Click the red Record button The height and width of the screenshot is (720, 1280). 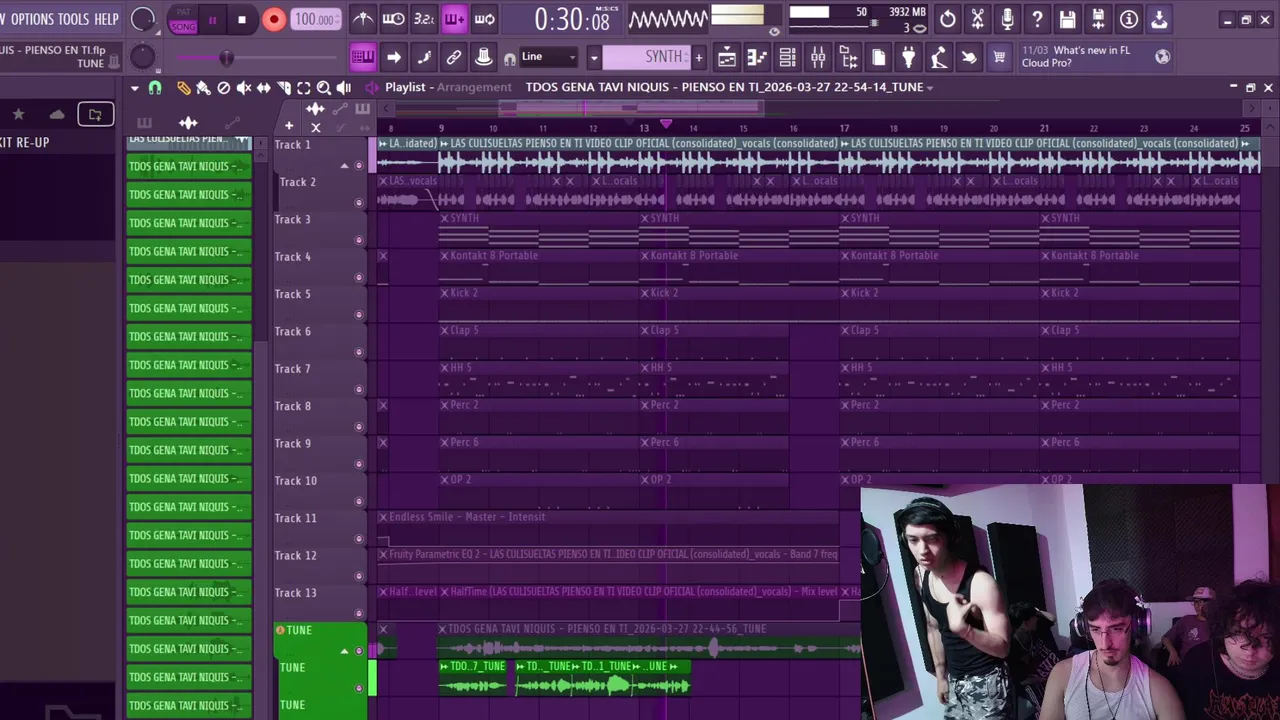point(273,19)
